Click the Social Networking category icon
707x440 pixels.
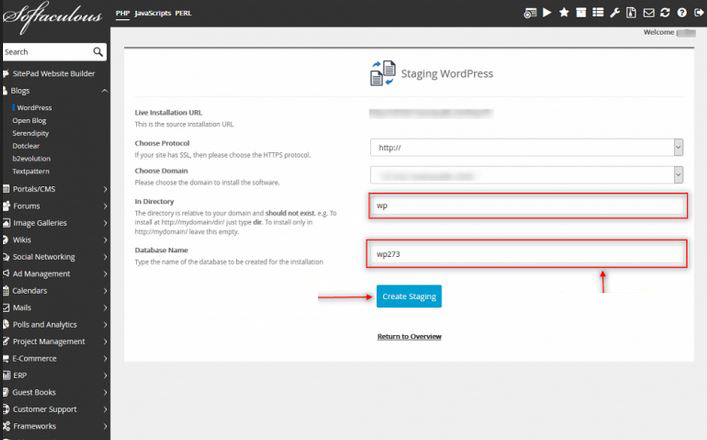point(6,257)
